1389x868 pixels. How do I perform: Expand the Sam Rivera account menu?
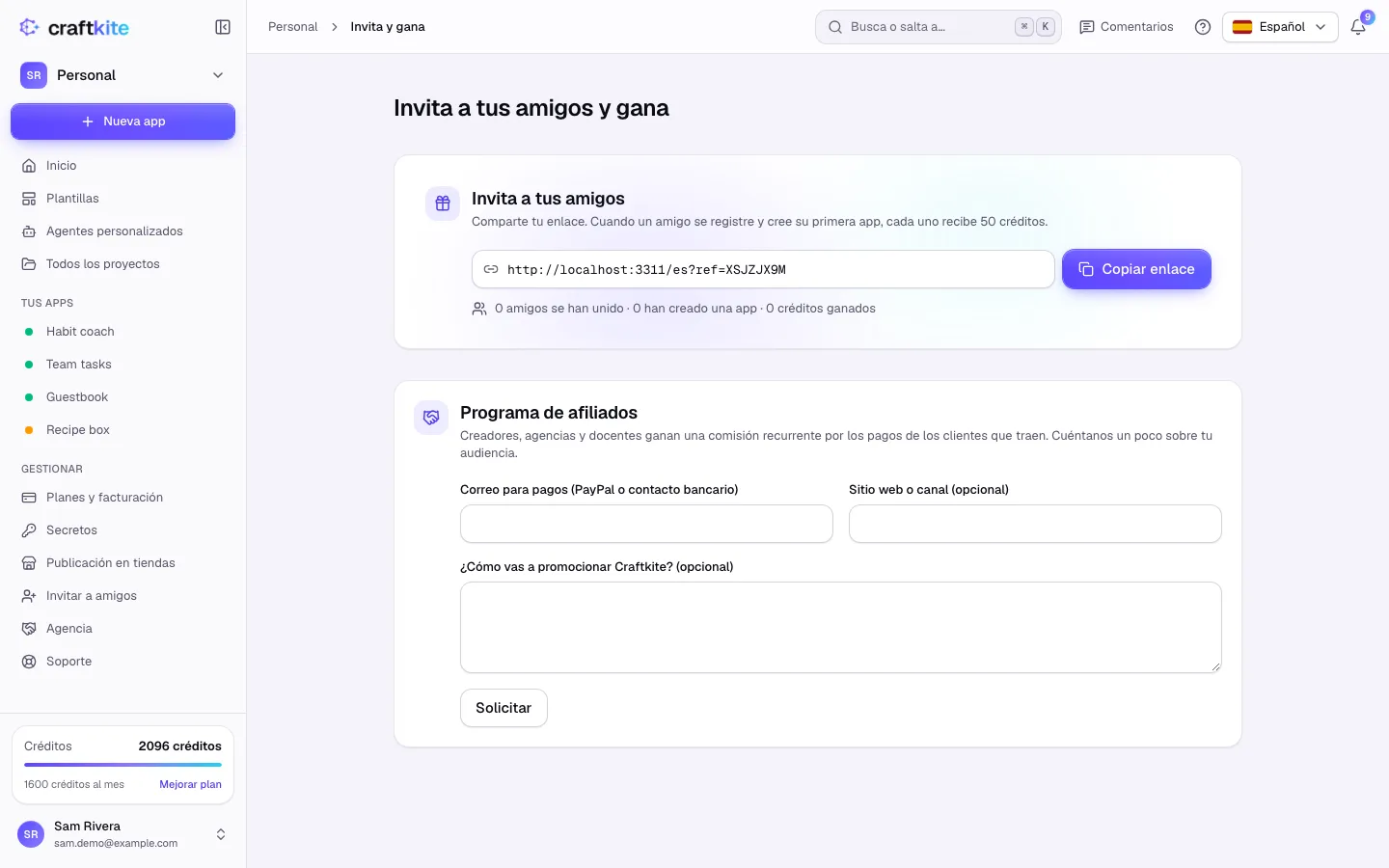point(123,834)
